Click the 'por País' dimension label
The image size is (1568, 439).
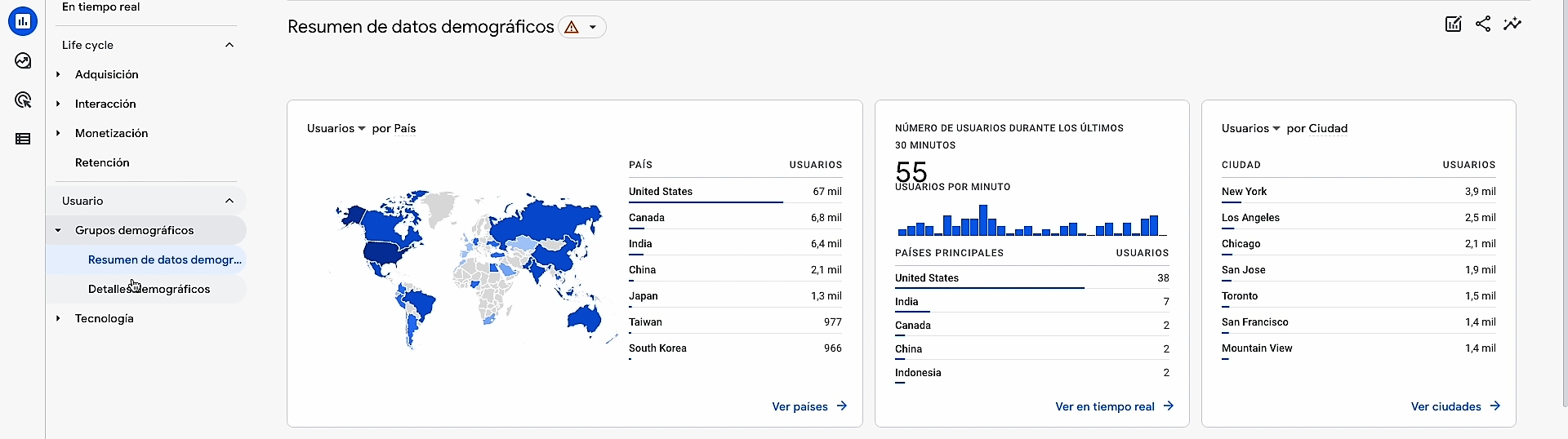click(x=394, y=128)
